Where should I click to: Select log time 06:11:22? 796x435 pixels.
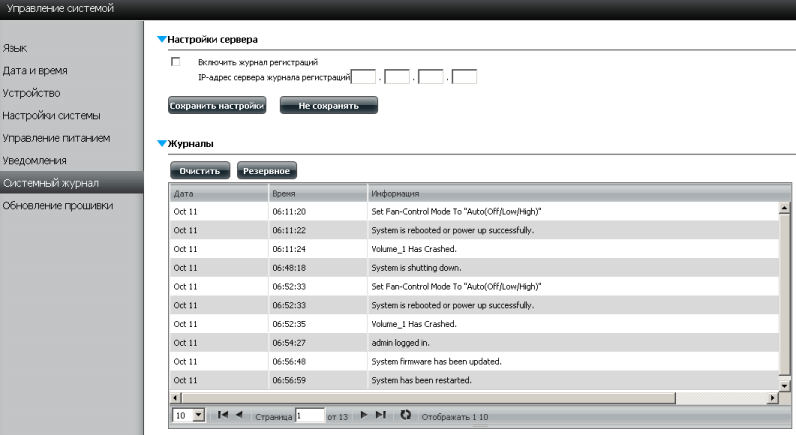289,230
